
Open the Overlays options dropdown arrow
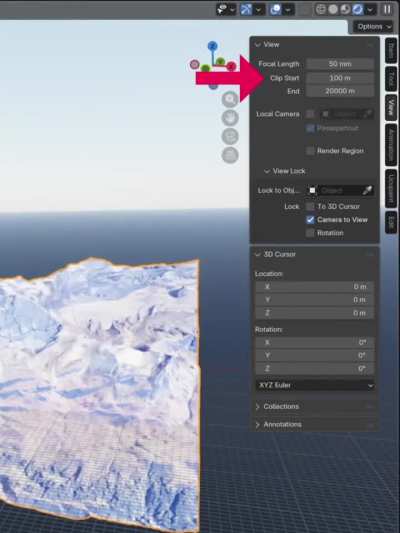coord(288,10)
